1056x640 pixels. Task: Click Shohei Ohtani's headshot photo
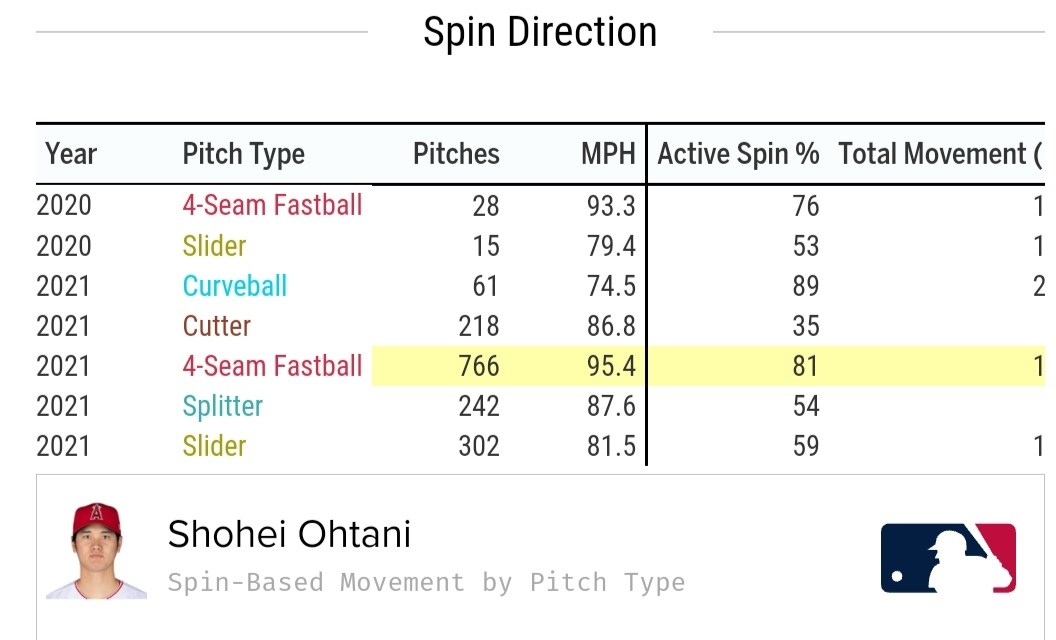96,550
